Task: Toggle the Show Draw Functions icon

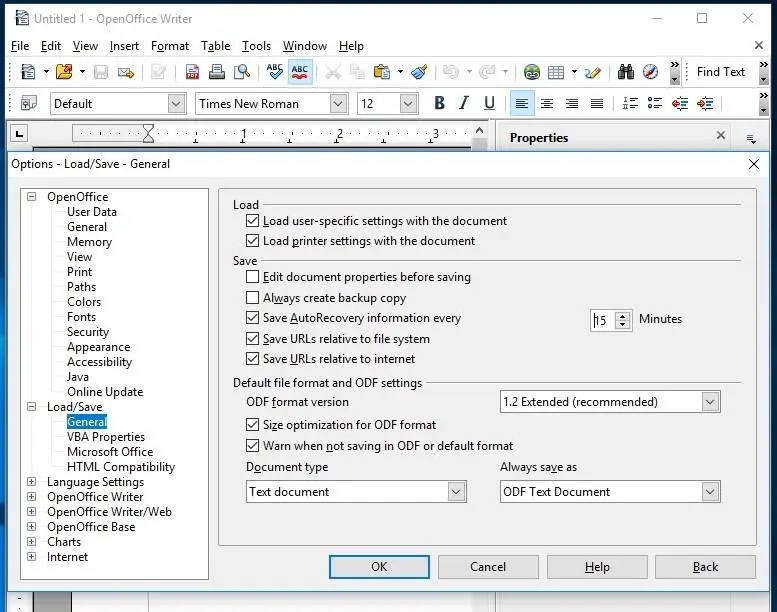Action: click(593, 72)
